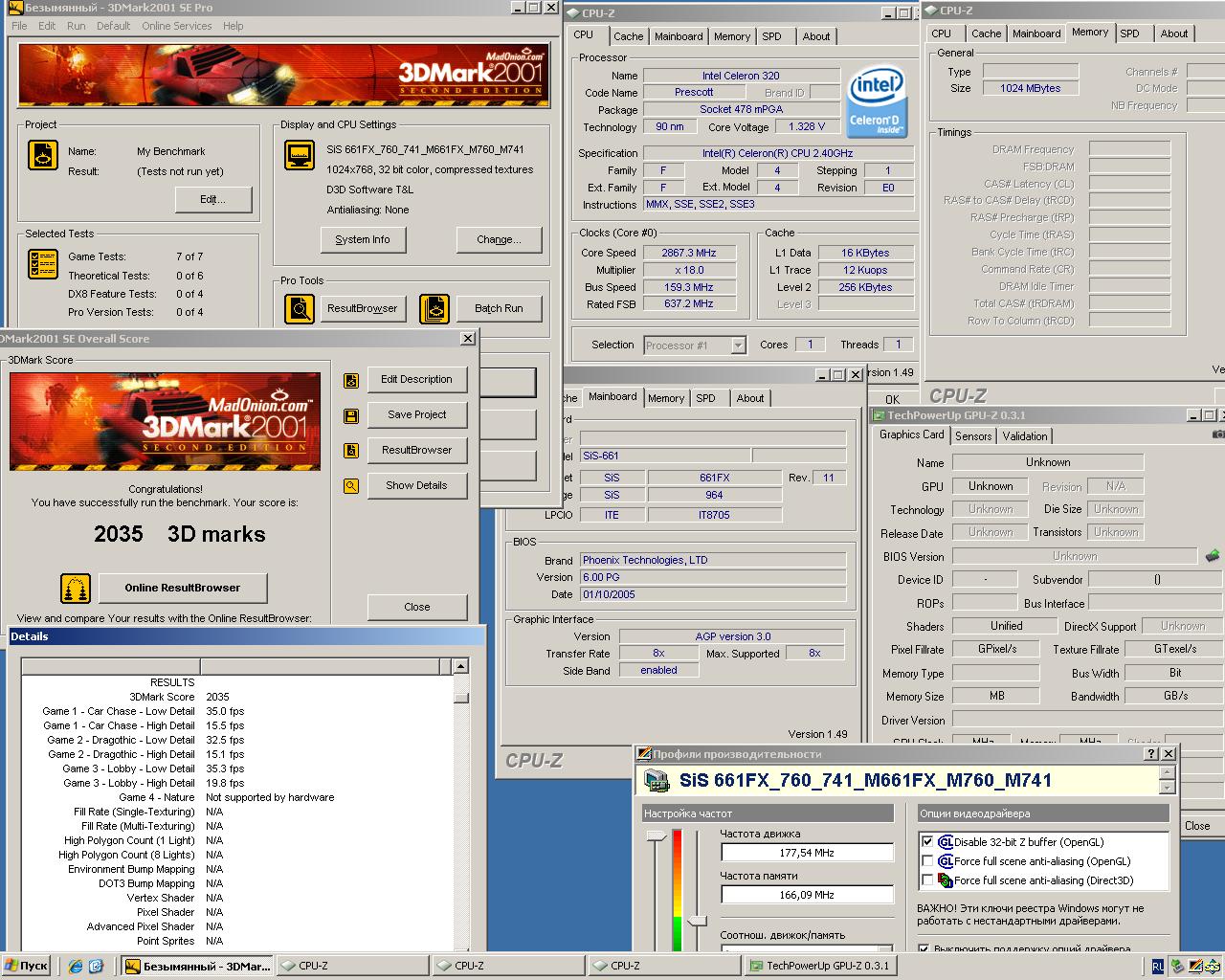Click the BIOS save chip icon in GPU-Z
Viewport: 1225px width, 980px height.
click(x=1212, y=556)
